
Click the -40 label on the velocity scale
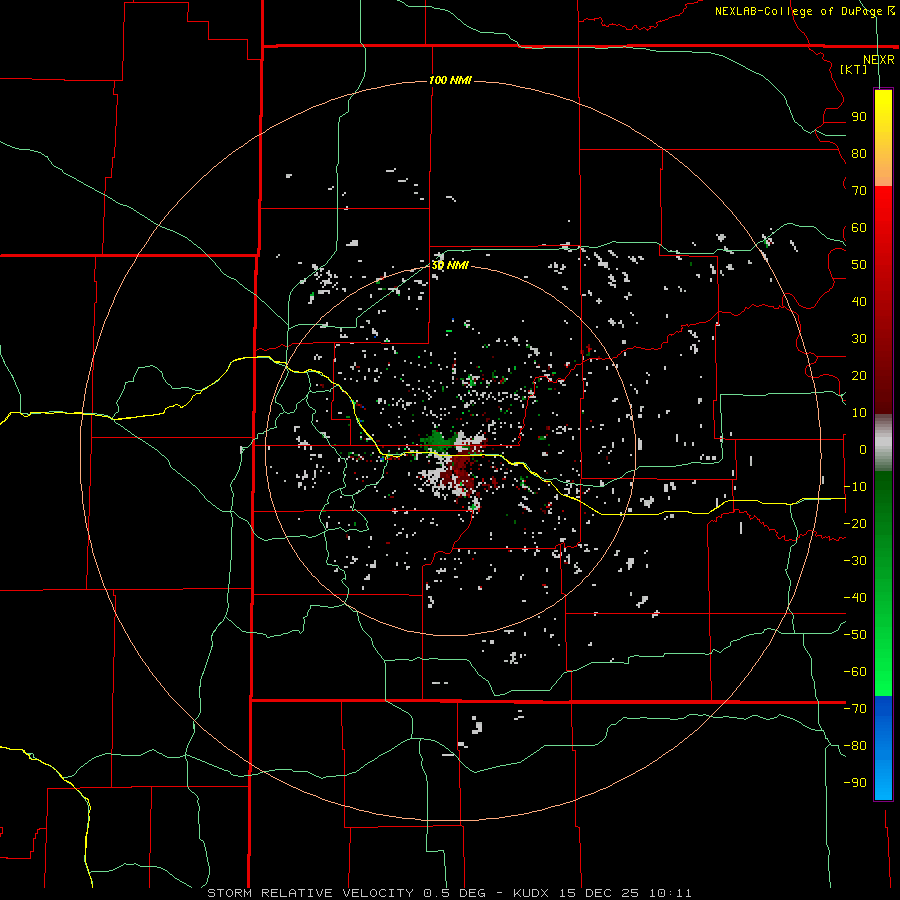(x=855, y=598)
